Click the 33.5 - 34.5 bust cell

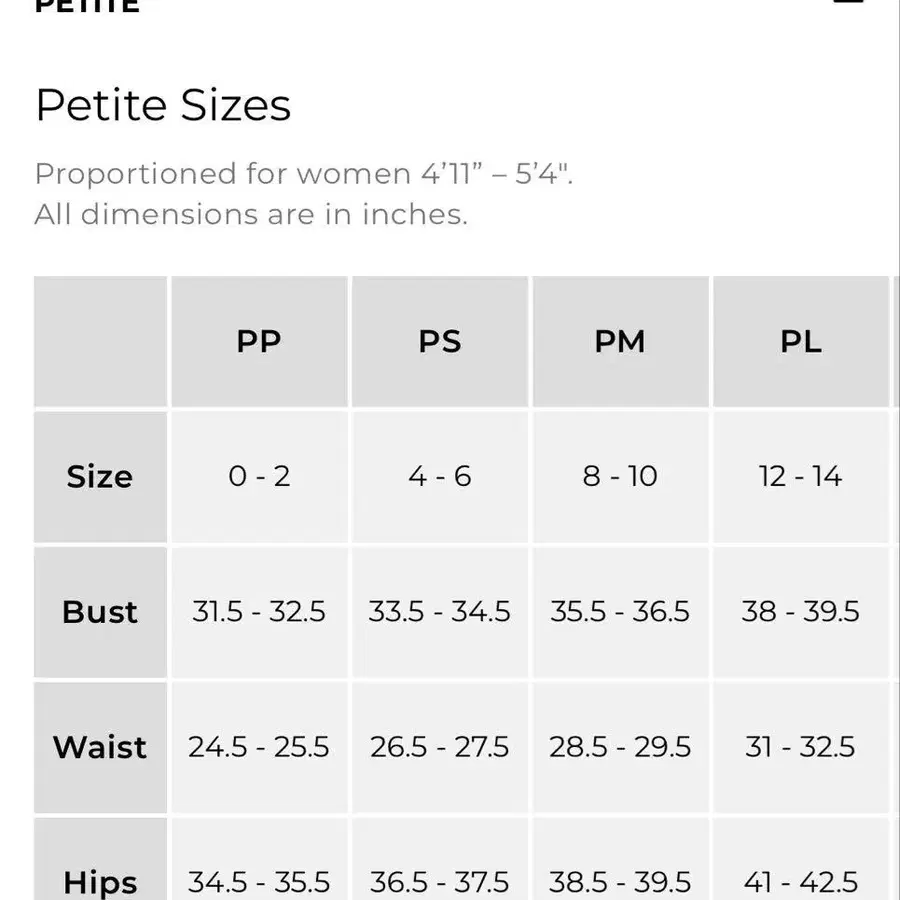(x=440, y=612)
